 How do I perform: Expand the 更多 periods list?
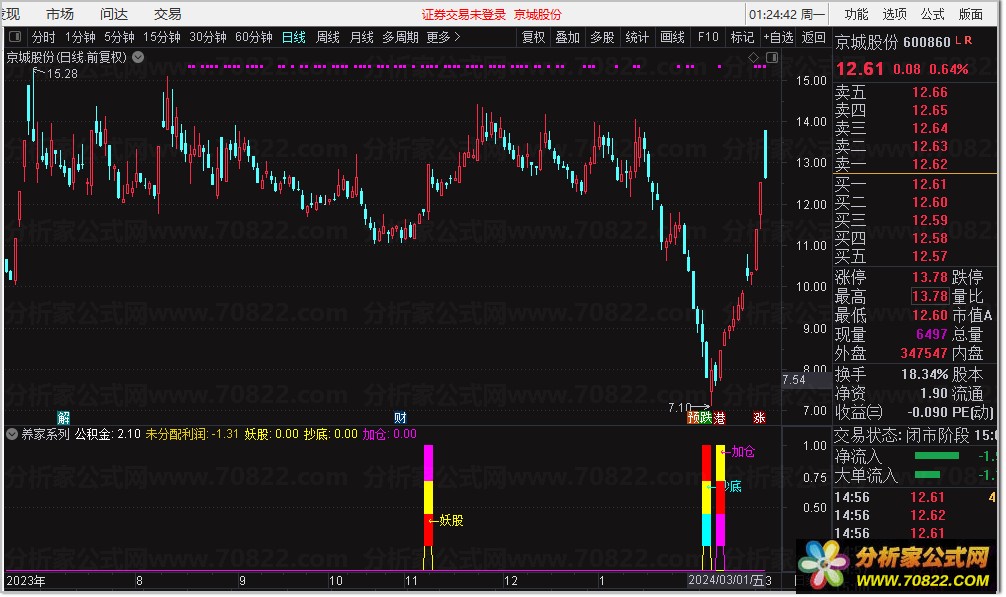click(x=443, y=37)
